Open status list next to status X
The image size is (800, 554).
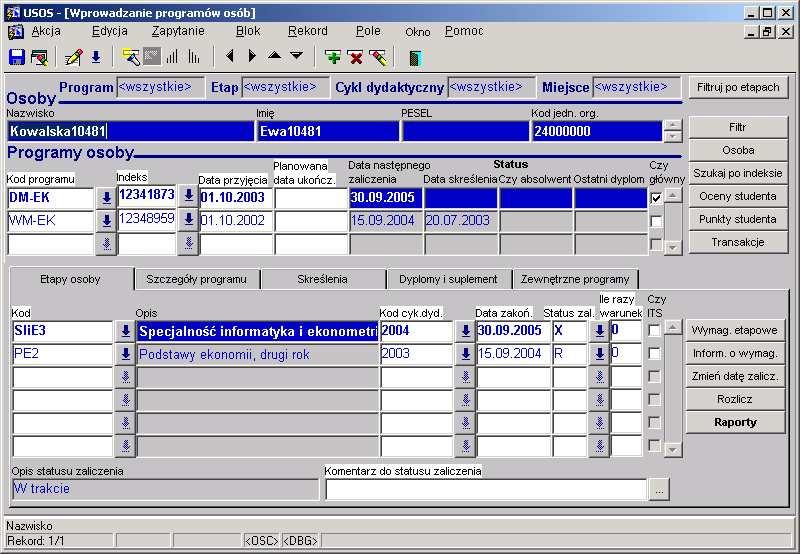[599, 331]
